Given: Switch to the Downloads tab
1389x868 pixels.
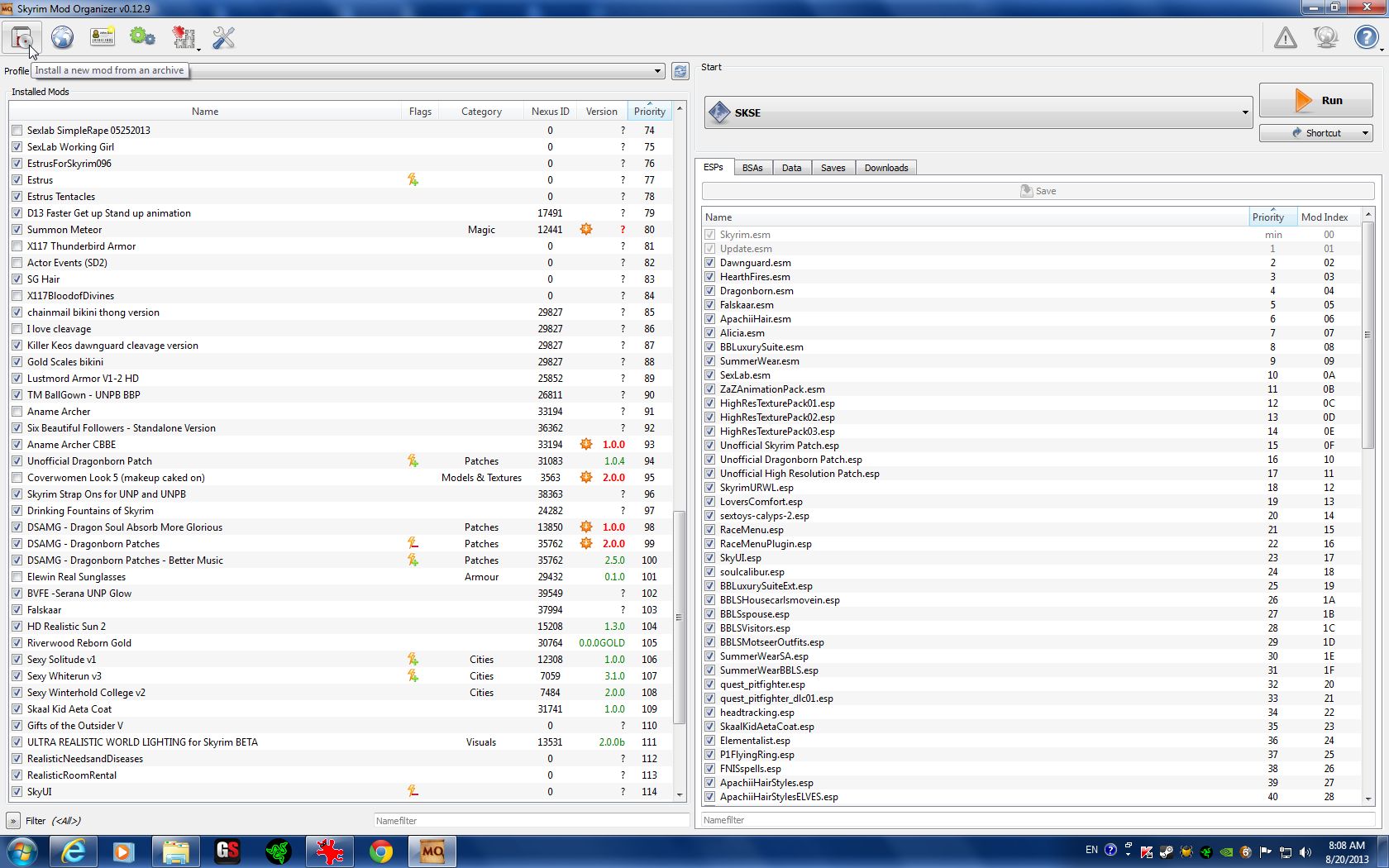Looking at the screenshot, I should point(885,168).
